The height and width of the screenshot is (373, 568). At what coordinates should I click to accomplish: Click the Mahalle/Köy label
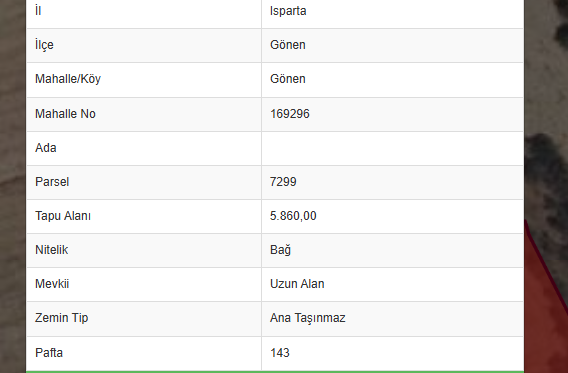point(68,79)
